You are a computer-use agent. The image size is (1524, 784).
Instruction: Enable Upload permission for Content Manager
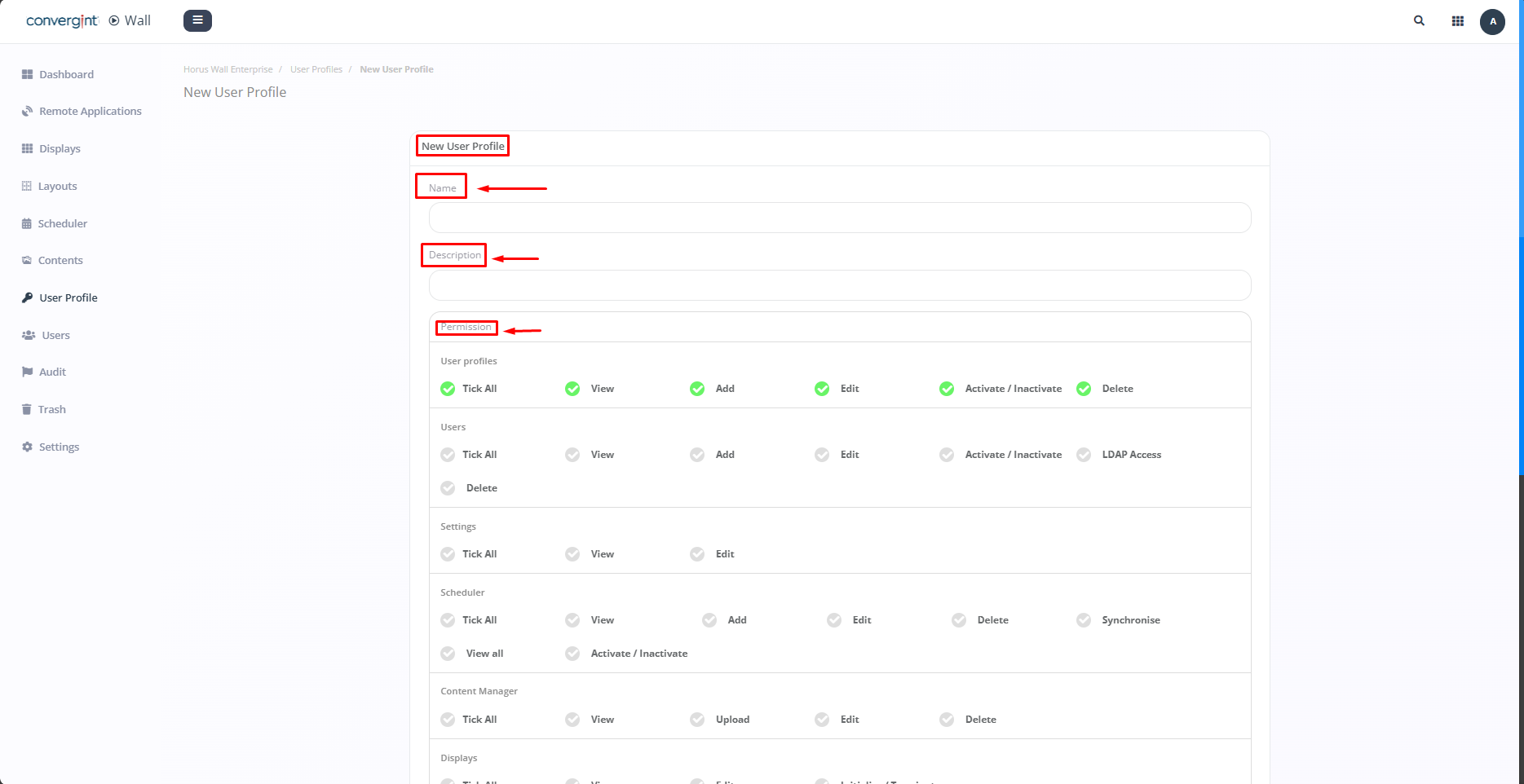[697, 720]
